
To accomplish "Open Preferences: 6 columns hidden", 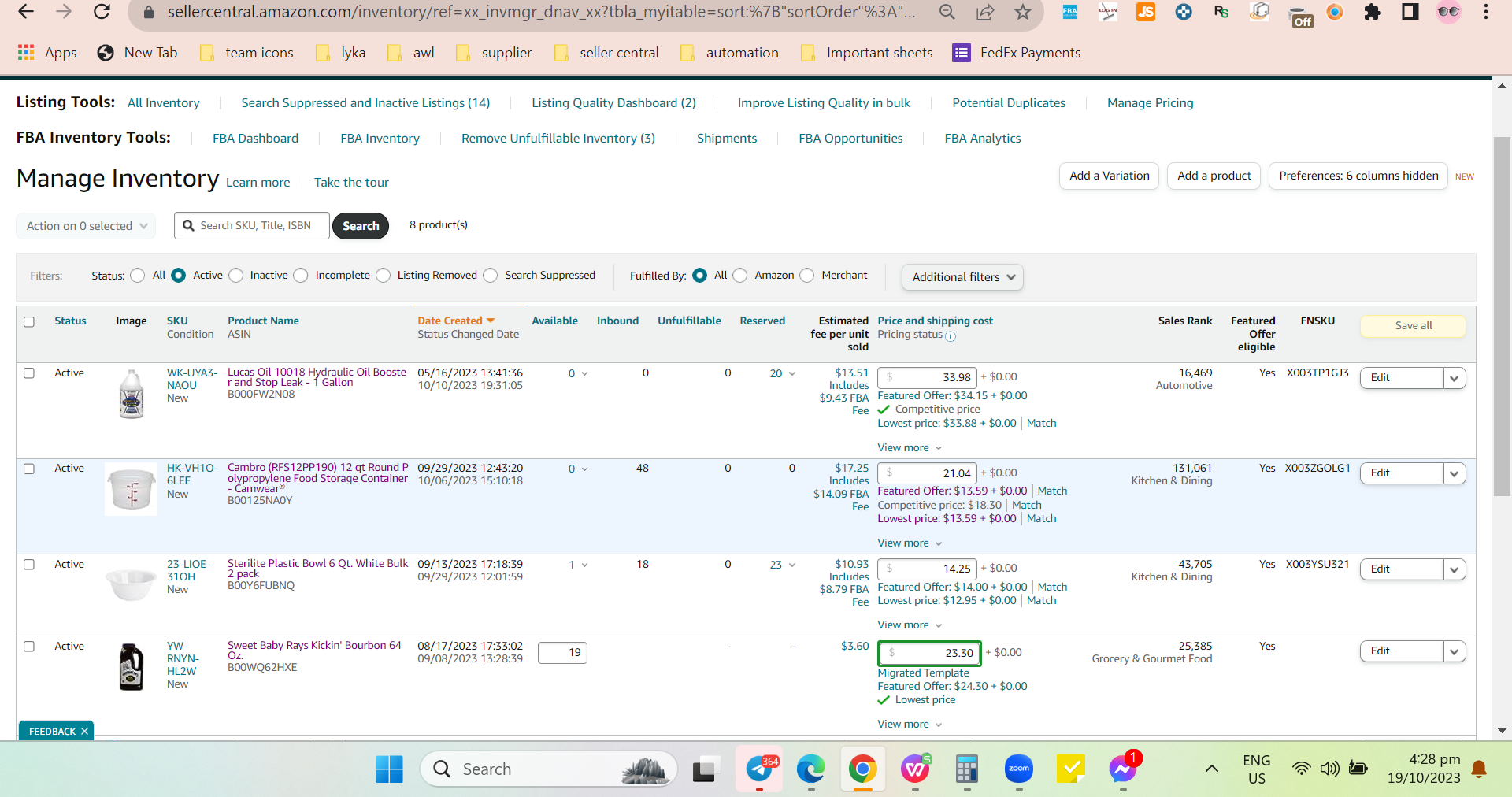I will 1358,176.
